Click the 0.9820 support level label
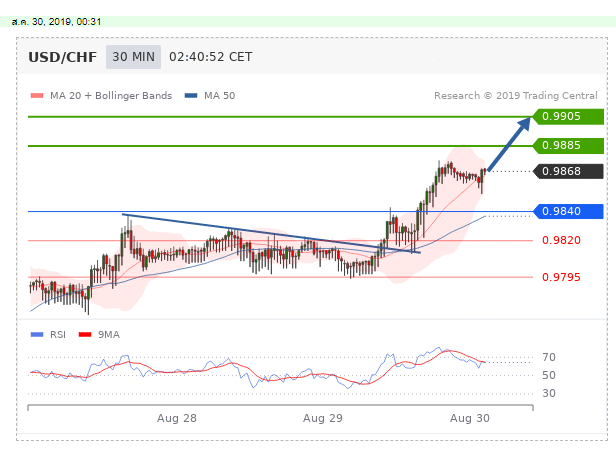Screen dimensions: 616x455 [561, 240]
